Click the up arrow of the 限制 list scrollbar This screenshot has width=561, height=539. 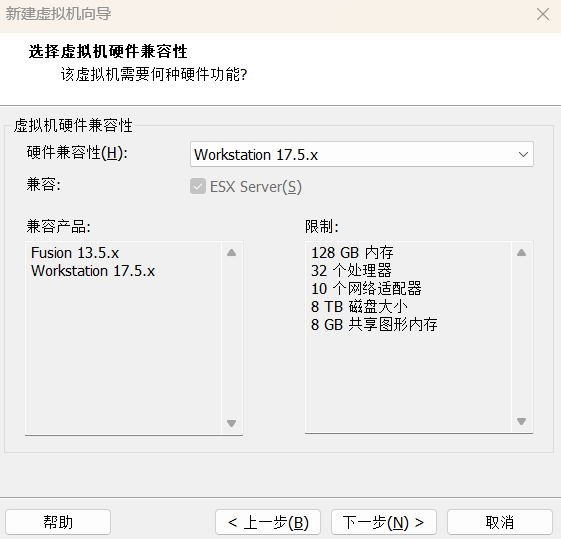(521, 253)
